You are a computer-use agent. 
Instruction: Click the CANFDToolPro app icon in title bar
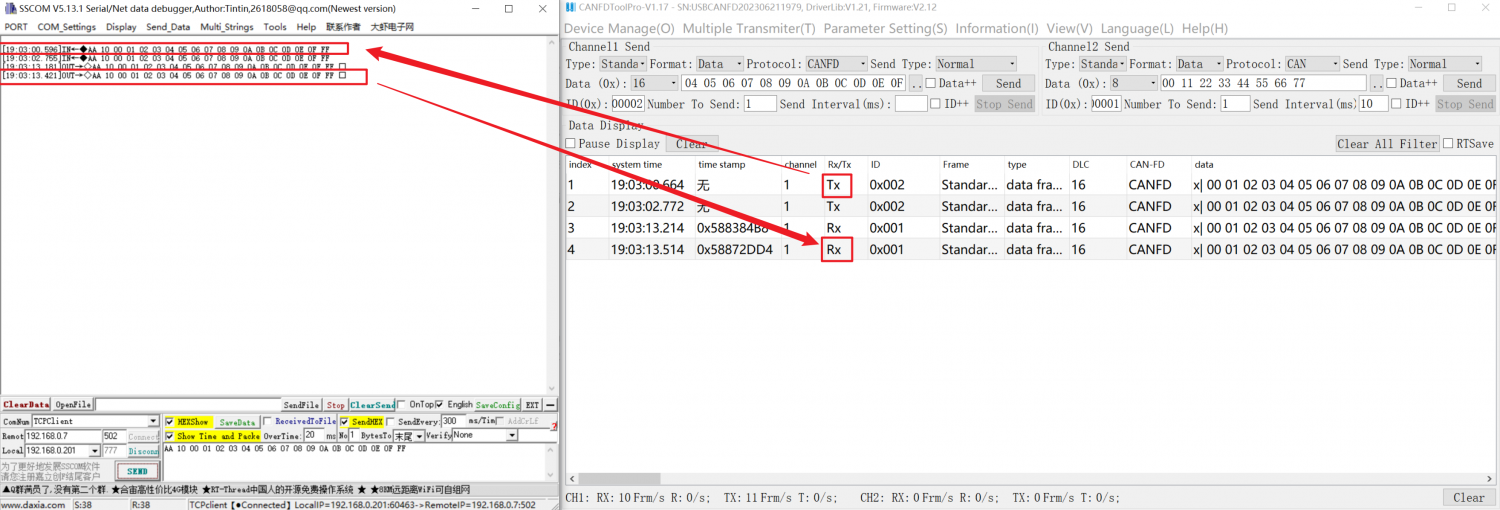click(570, 8)
